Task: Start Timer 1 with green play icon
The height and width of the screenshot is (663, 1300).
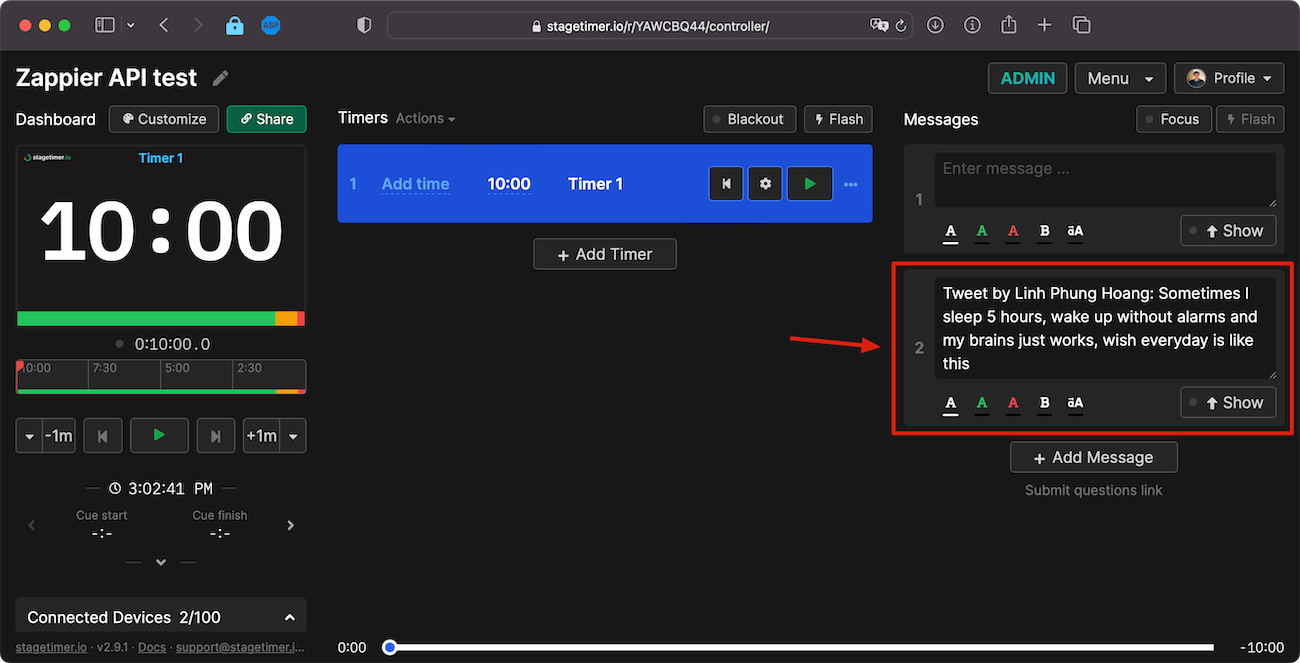Action: click(810, 184)
